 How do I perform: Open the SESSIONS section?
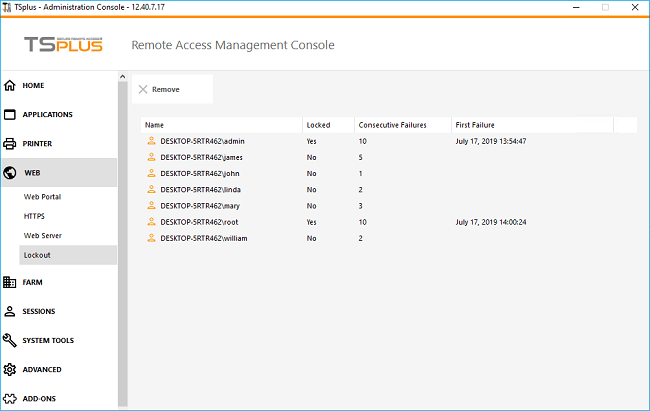[39, 311]
